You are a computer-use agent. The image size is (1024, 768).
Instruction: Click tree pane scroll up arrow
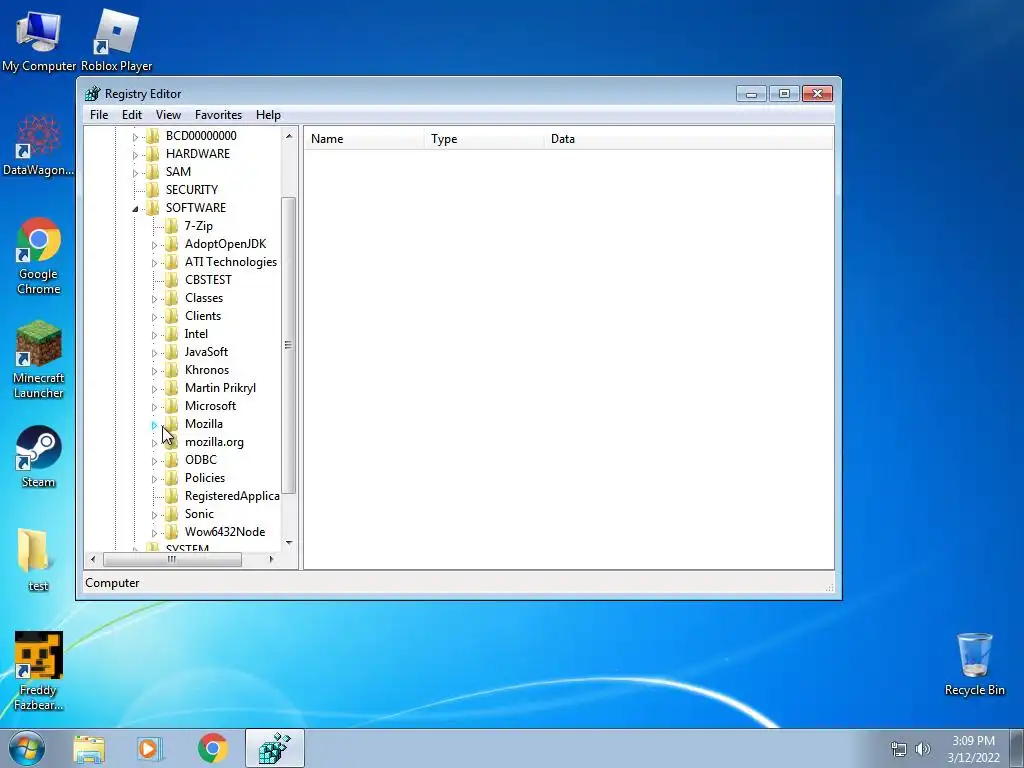click(289, 136)
